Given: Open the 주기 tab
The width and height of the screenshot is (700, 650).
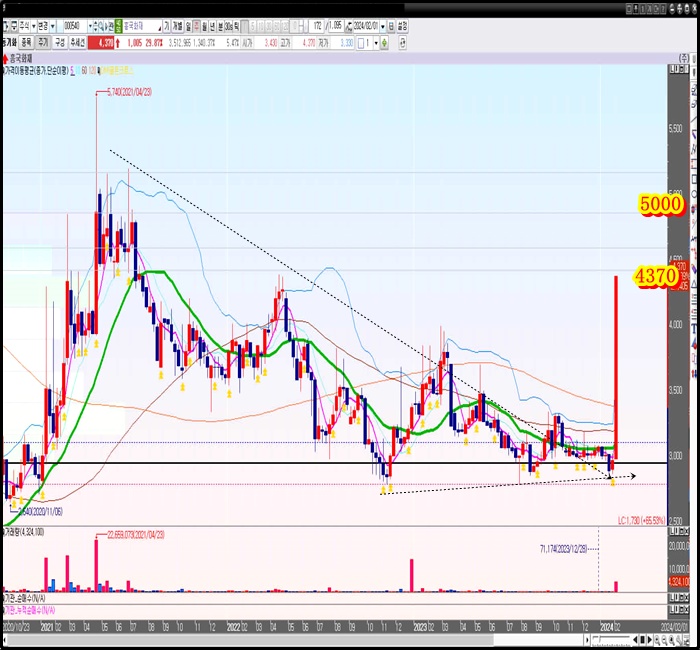Looking at the screenshot, I should pyautogui.click(x=43, y=43).
